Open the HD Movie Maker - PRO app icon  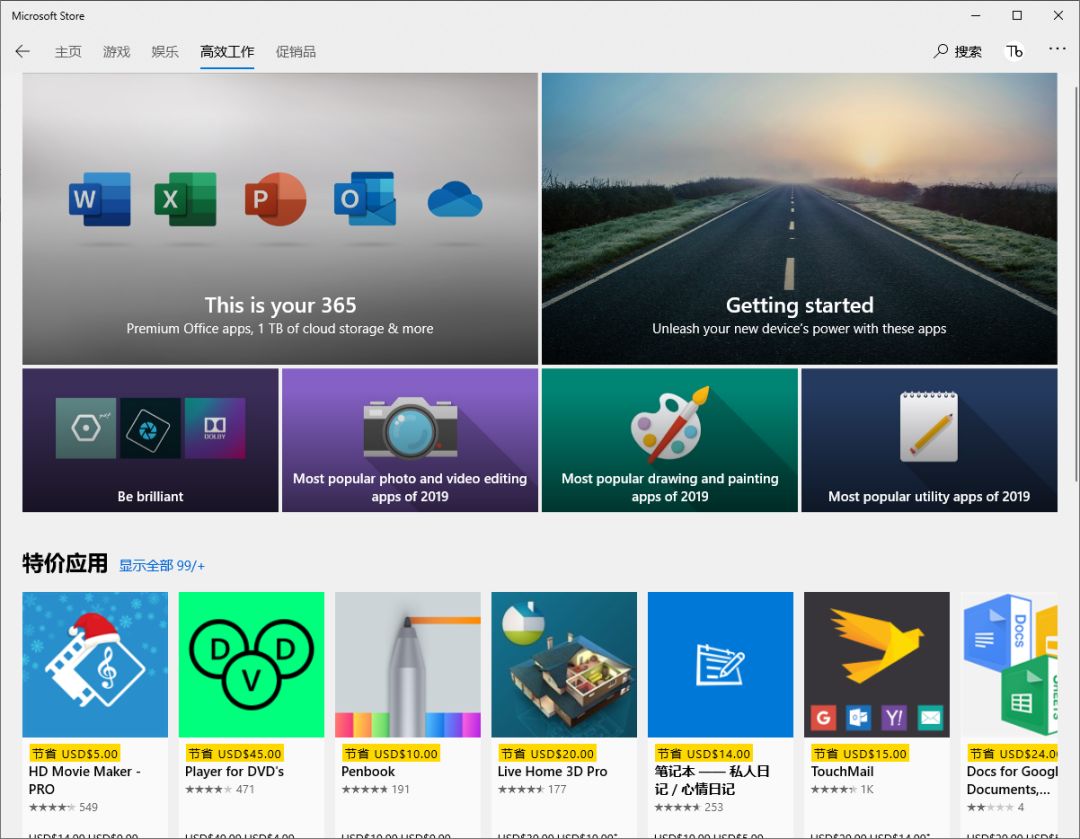(x=95, y=665)
